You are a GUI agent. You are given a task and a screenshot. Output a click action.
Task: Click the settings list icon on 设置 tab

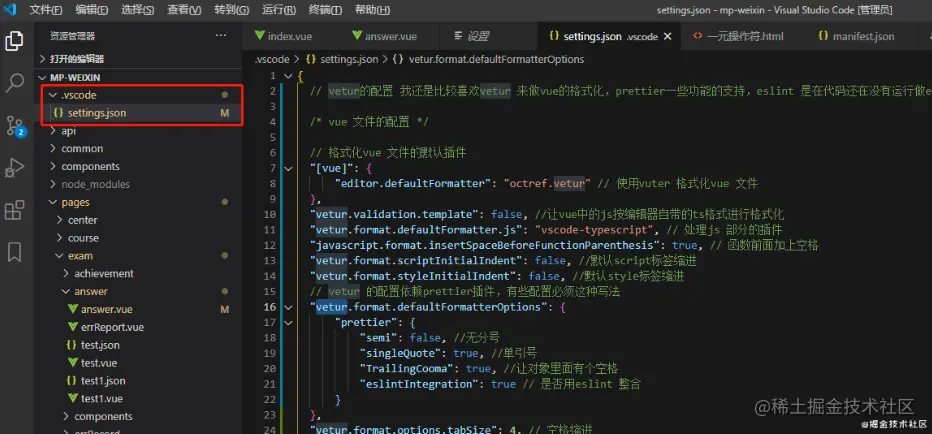pyautogui.click(x=458, y=36)
